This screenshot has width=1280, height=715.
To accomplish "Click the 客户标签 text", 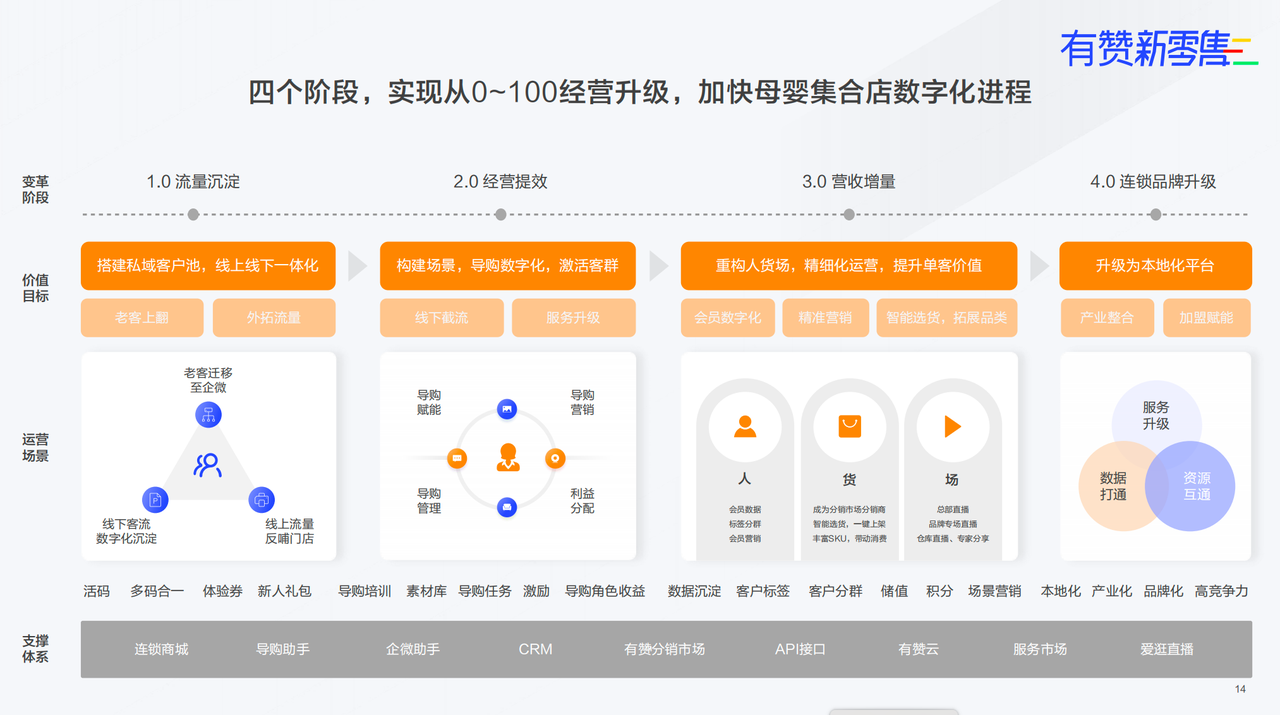I will (763, 591).
